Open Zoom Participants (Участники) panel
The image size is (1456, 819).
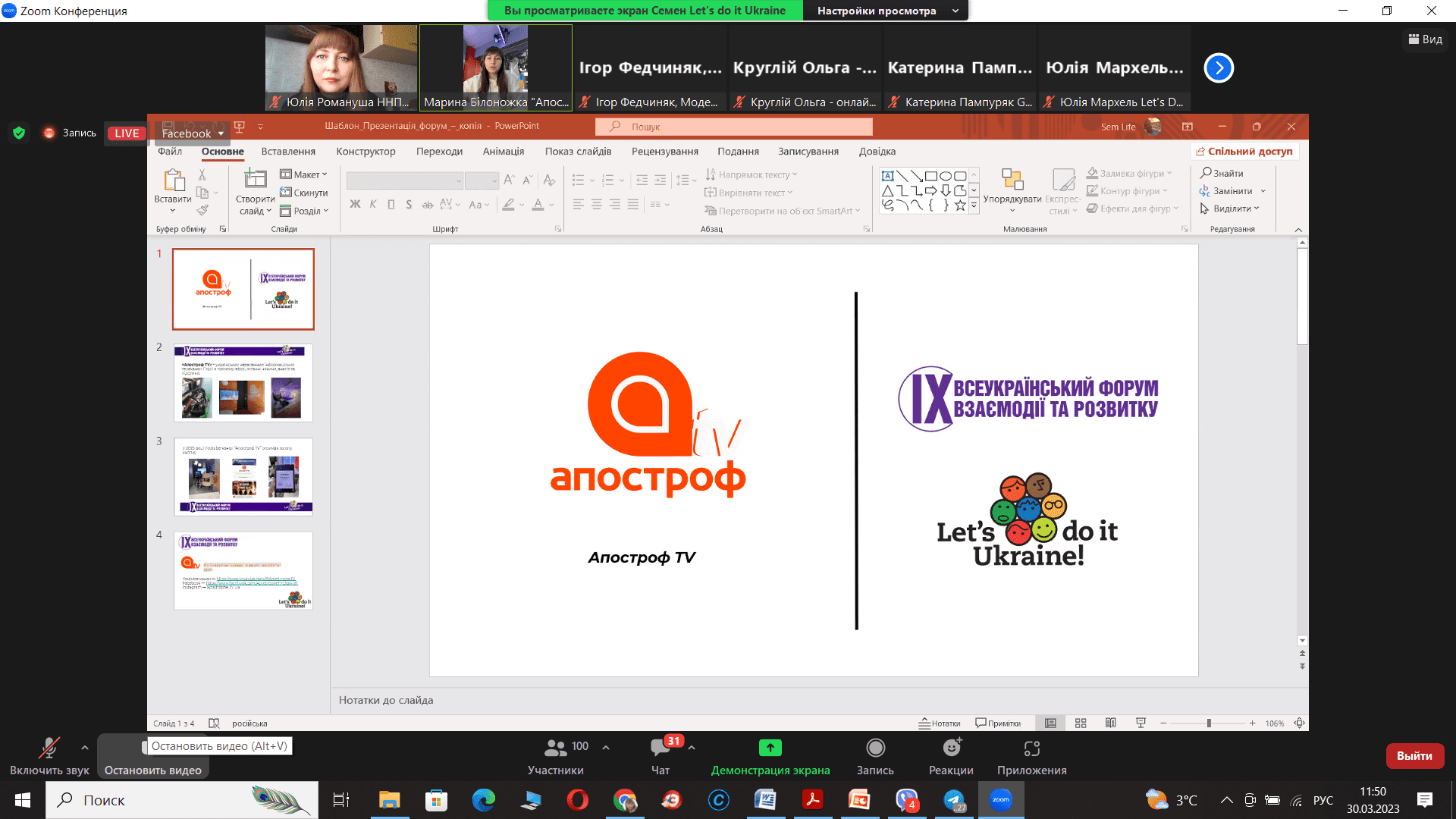[x=556, y=757]
